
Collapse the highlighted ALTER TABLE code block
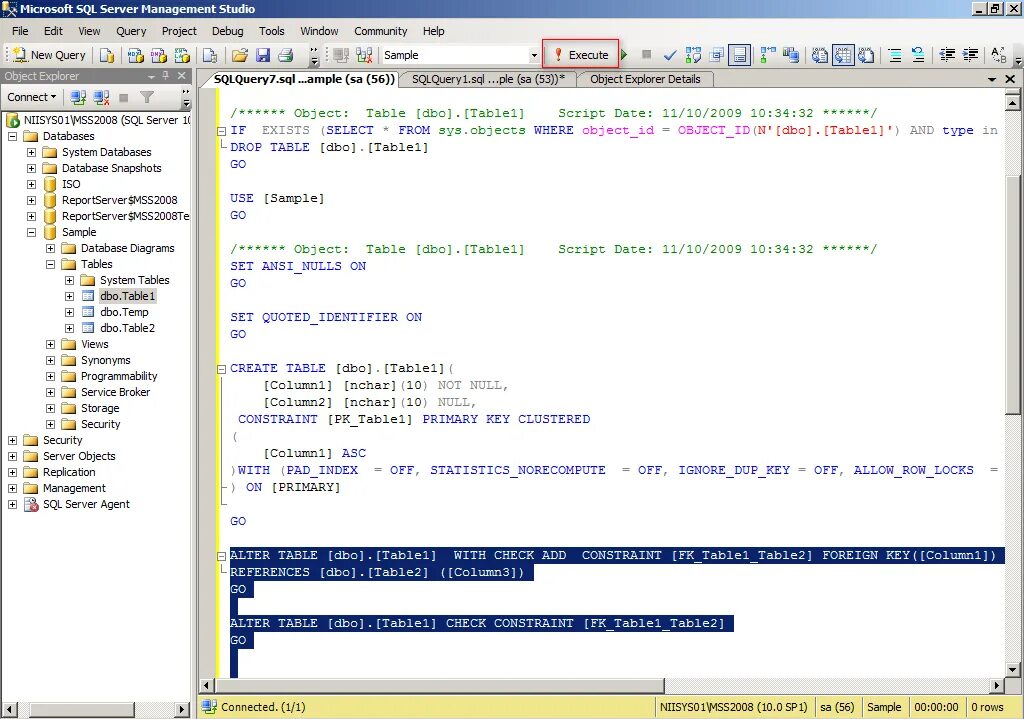(221, 556)
